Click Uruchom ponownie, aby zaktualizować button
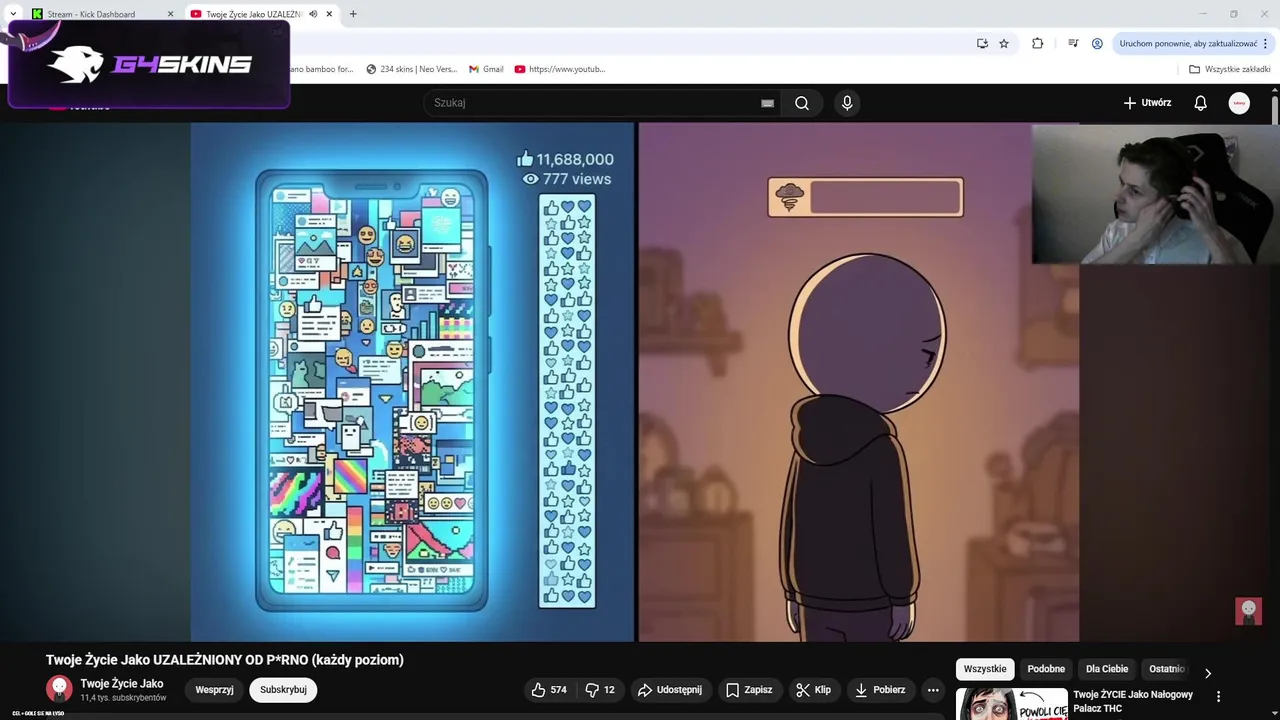The image size is (1280, 720). point(1188,43)
